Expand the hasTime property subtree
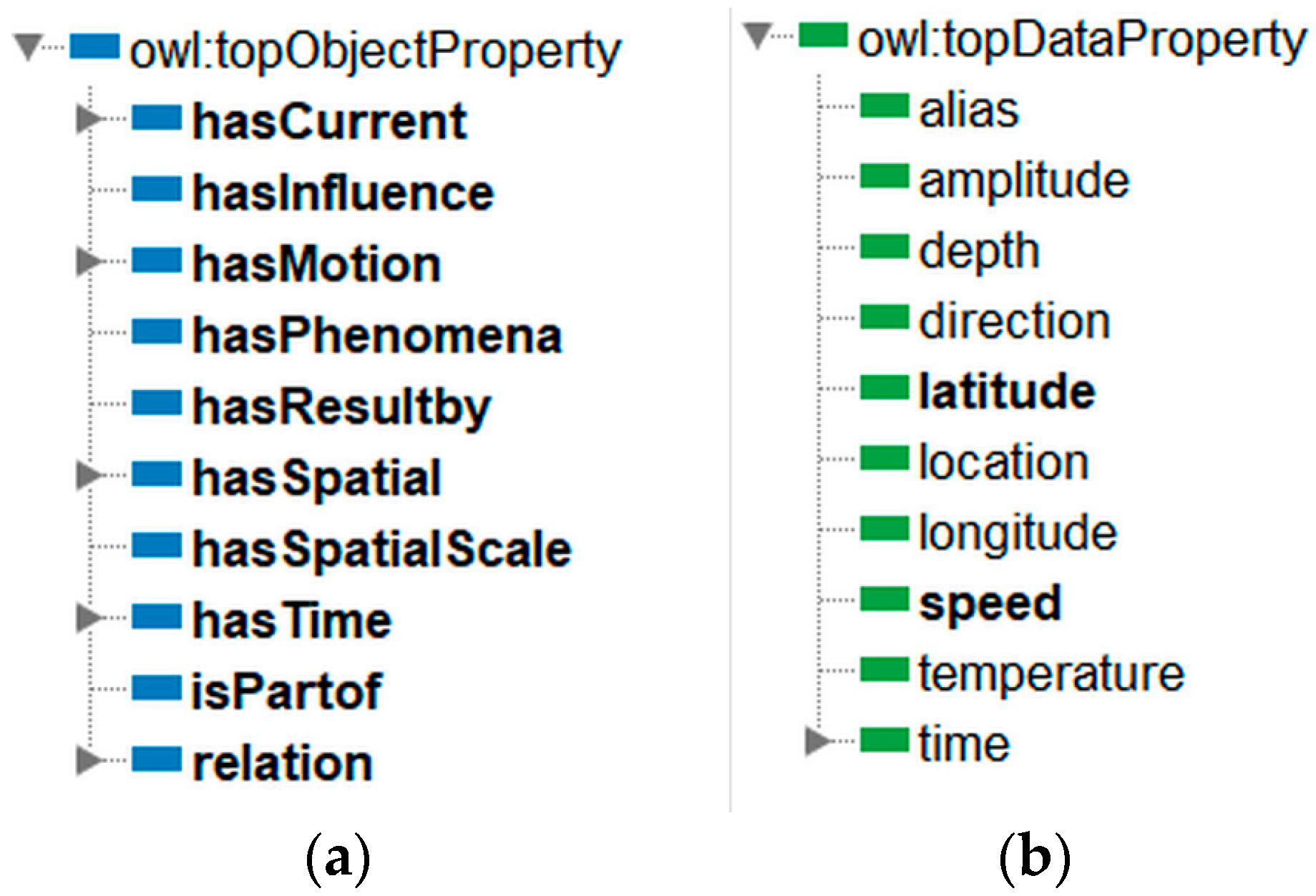 [x=87, y=618]
